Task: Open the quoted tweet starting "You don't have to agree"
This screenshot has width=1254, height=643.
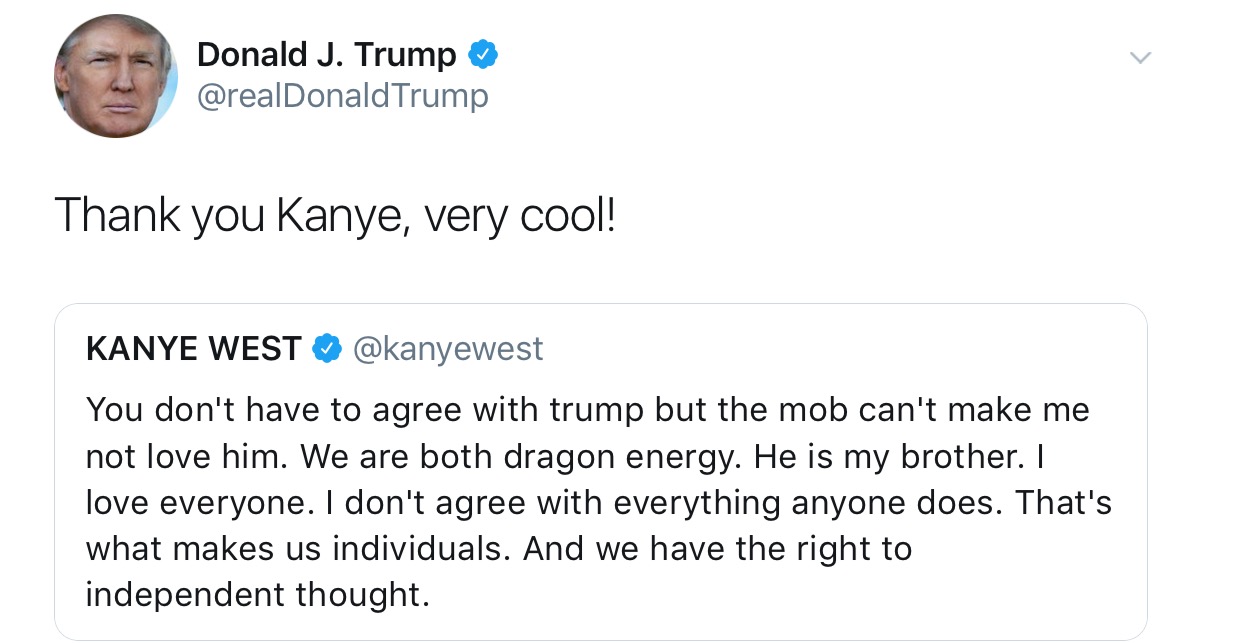Action: tap(601, 472)
